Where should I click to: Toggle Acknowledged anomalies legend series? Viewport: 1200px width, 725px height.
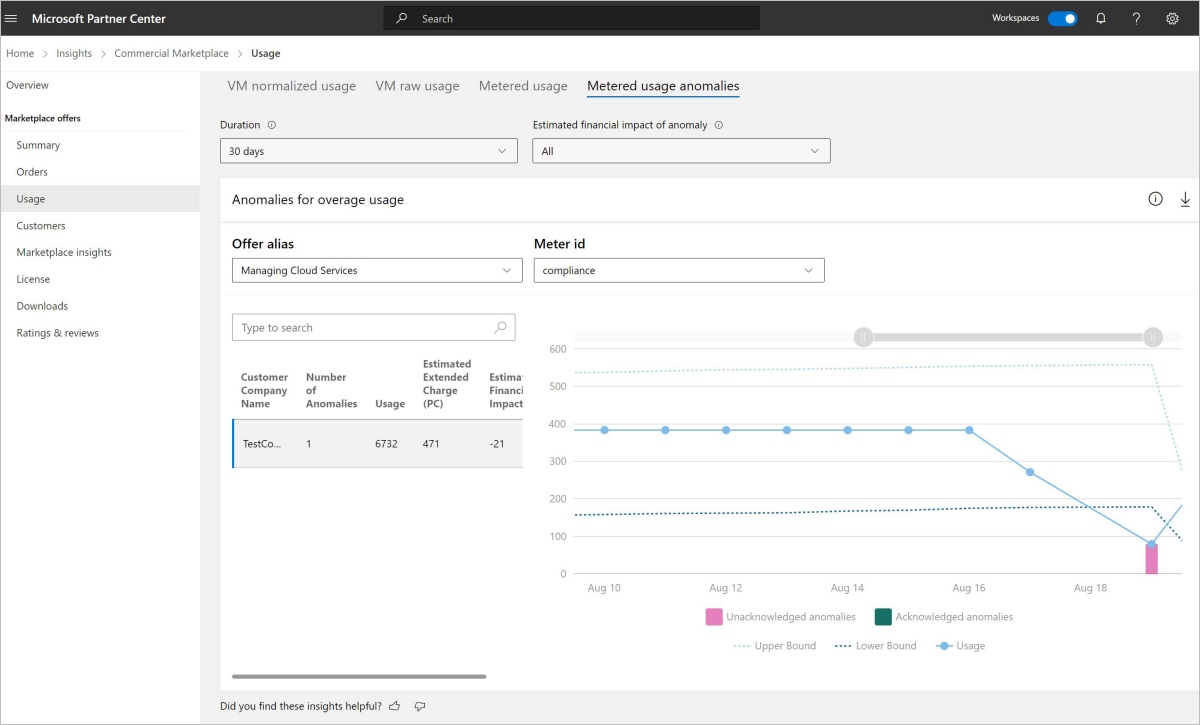tap(943, 617)
